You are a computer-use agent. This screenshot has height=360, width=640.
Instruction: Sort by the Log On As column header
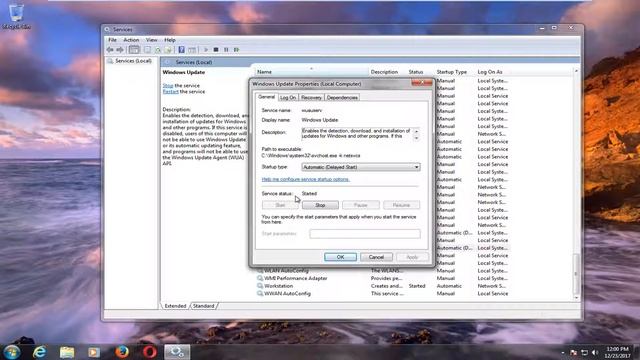click(490, 72)
